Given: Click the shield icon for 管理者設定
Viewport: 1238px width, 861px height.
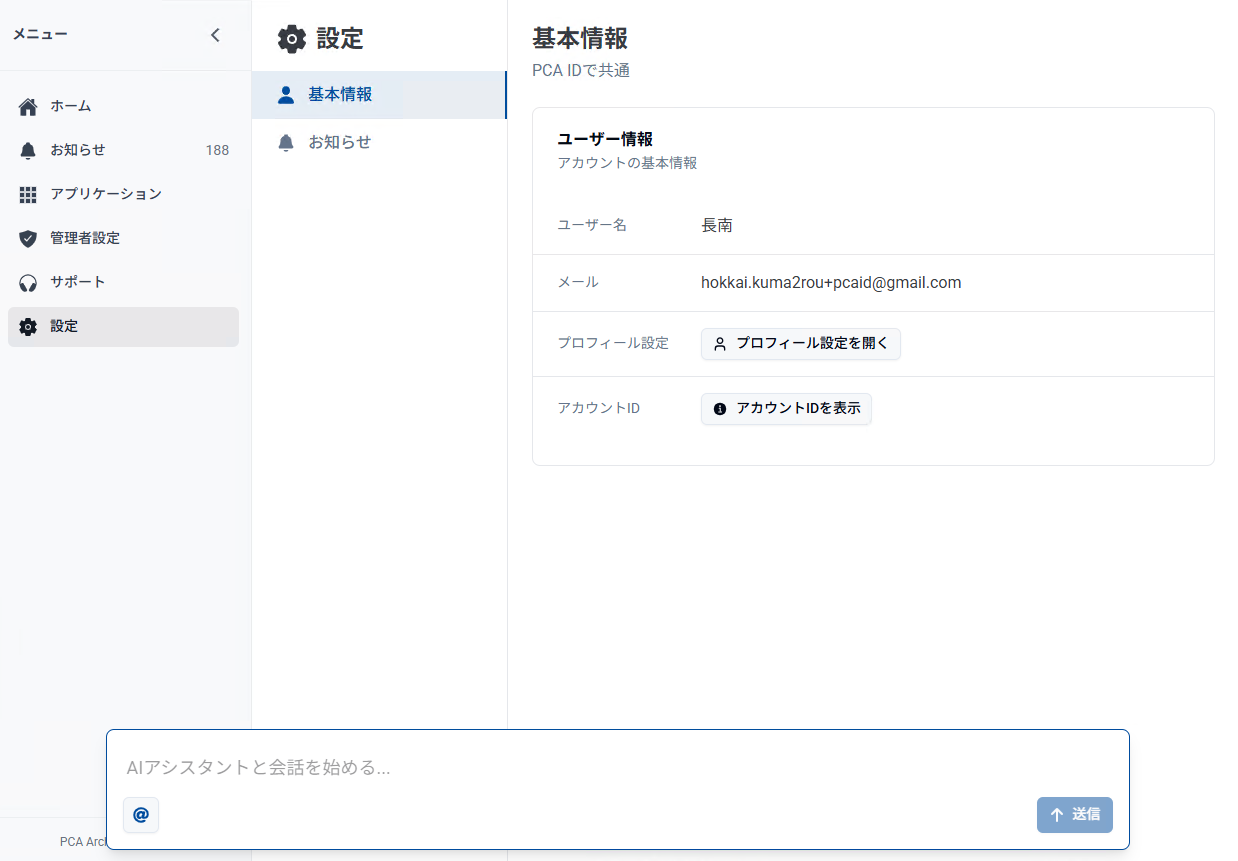Looking at the screenshot, I should click(x=28, y=239).
